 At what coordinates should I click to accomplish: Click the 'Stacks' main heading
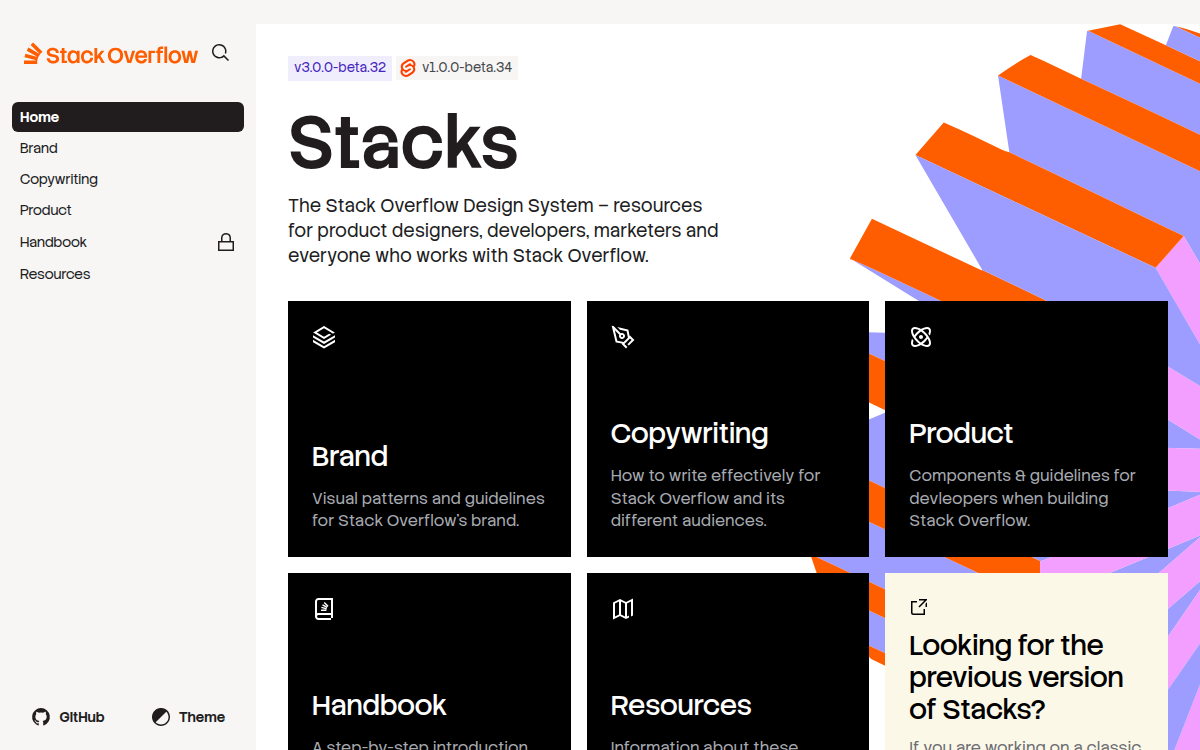point(403,141)
